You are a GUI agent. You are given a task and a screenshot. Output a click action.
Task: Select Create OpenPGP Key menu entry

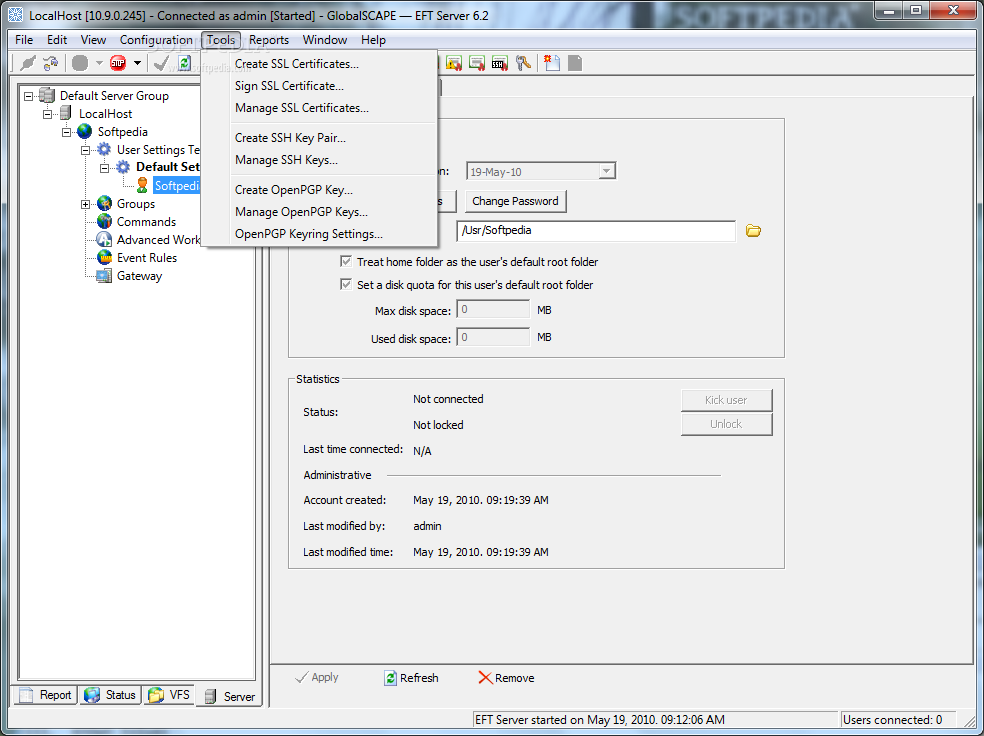click(x=319, y=190)
